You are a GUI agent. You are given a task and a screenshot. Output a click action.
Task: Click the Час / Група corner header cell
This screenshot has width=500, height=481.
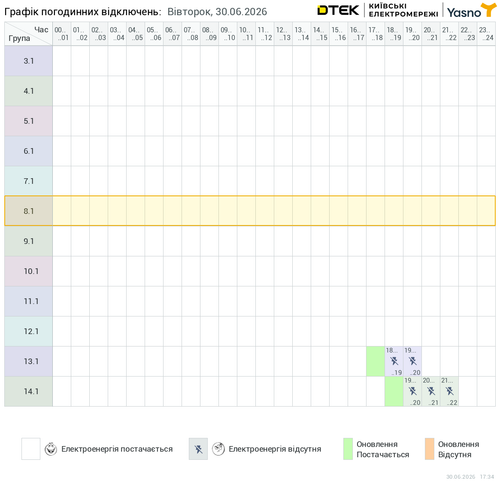(28, 34)
